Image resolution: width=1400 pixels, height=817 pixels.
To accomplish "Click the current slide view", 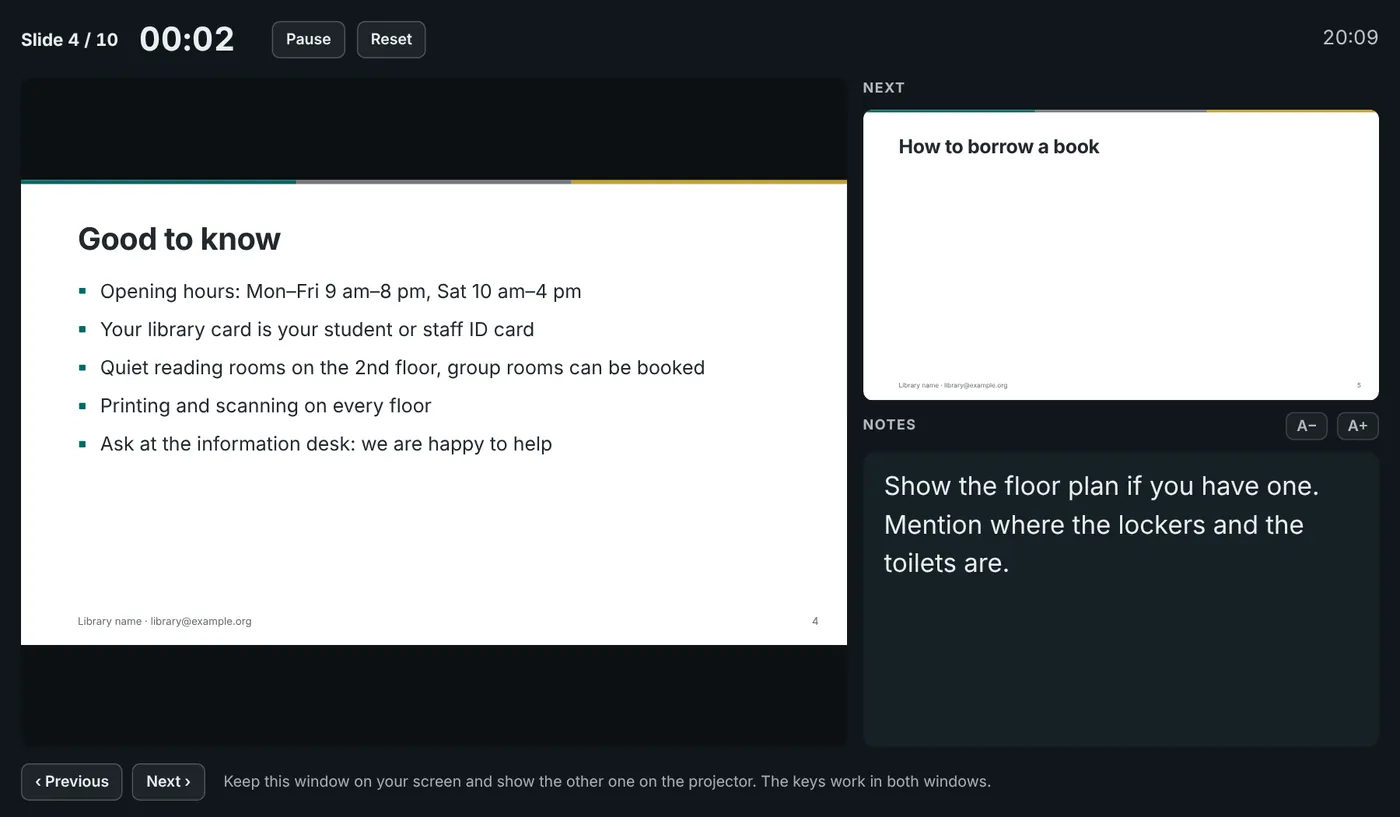I will click(x=434, y=413).
